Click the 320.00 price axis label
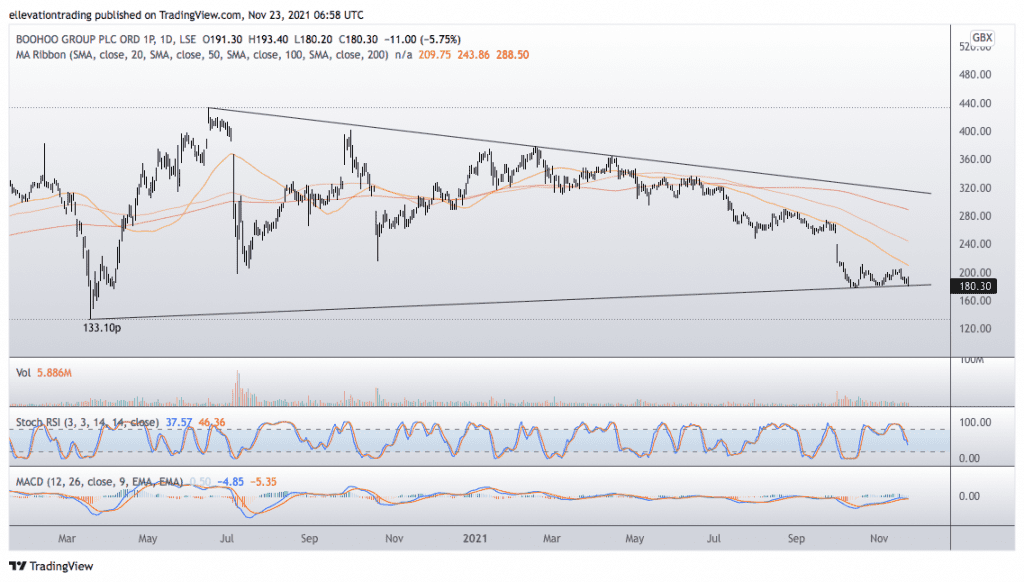 coord(975,188)
